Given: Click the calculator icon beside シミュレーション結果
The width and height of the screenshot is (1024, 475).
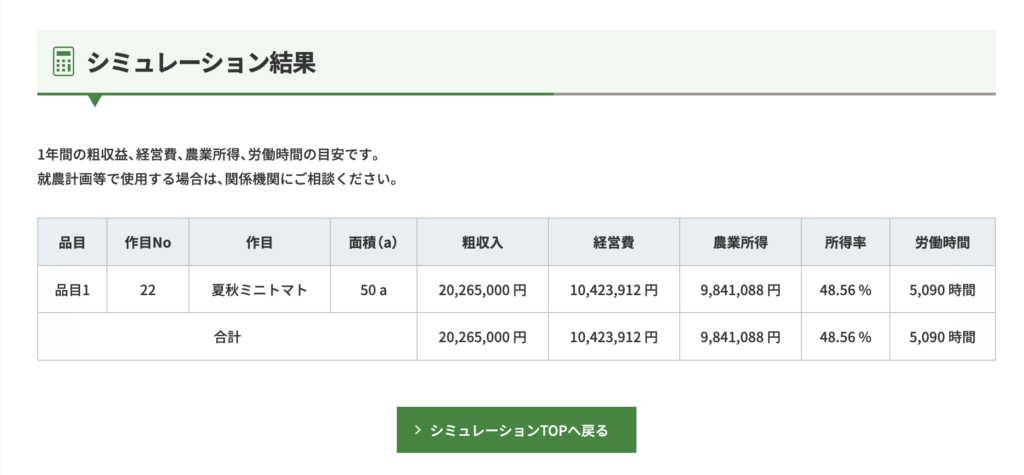Looking at the screenshot, I should 63,62.
